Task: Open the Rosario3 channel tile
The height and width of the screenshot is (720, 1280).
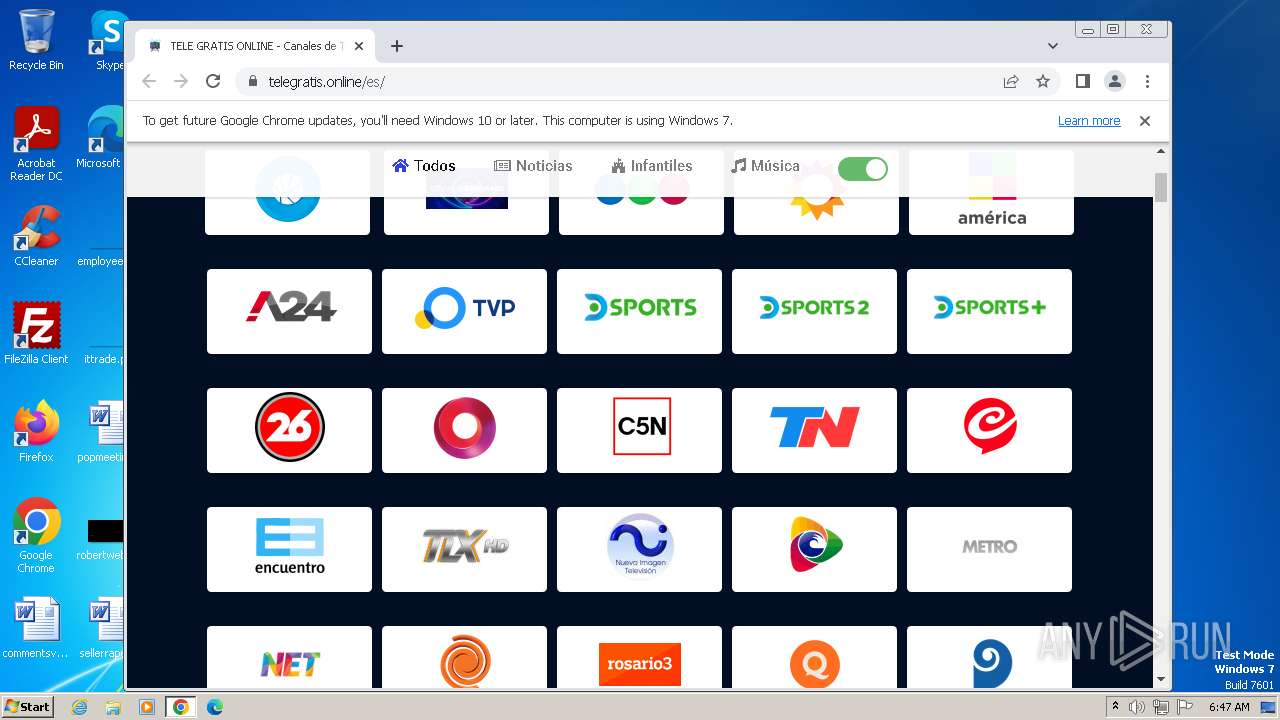Action: [639, 657]
